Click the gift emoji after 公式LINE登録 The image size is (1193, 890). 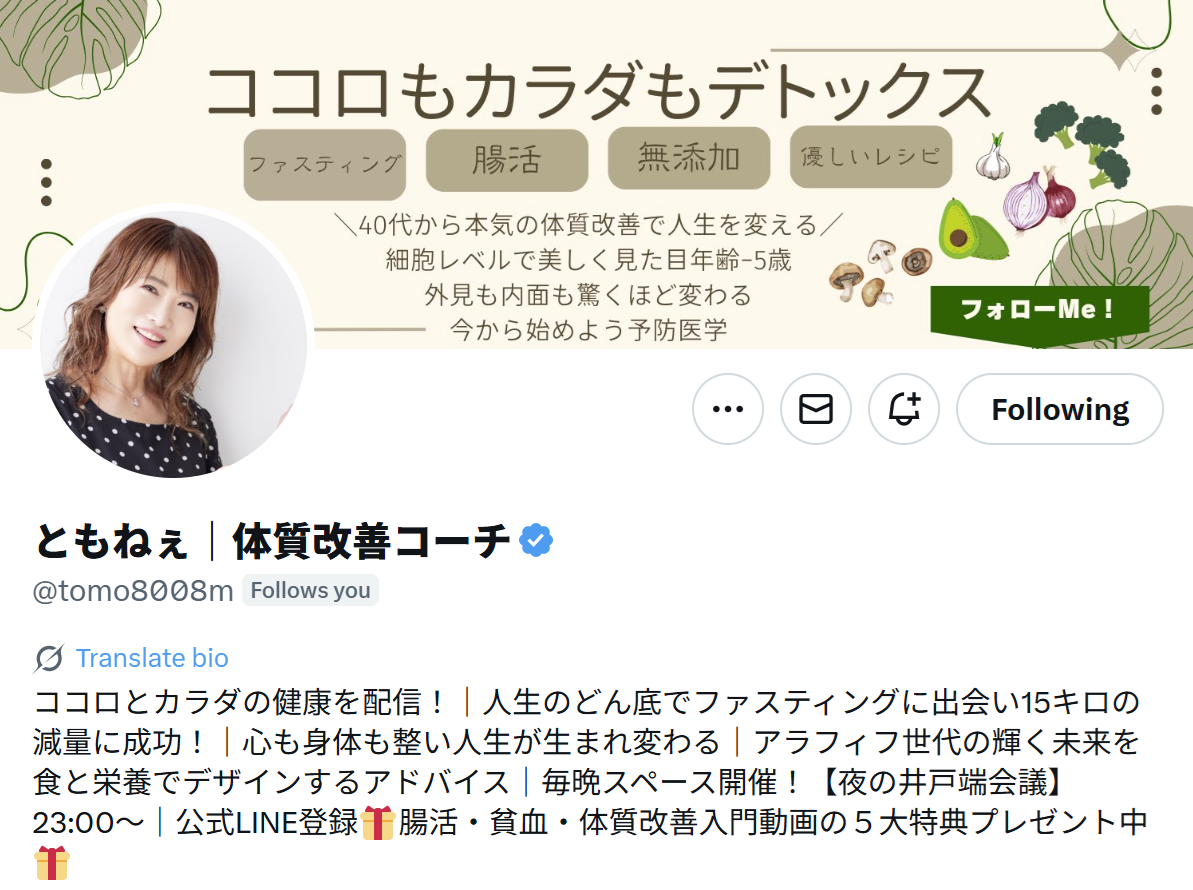tap(377, 822)
